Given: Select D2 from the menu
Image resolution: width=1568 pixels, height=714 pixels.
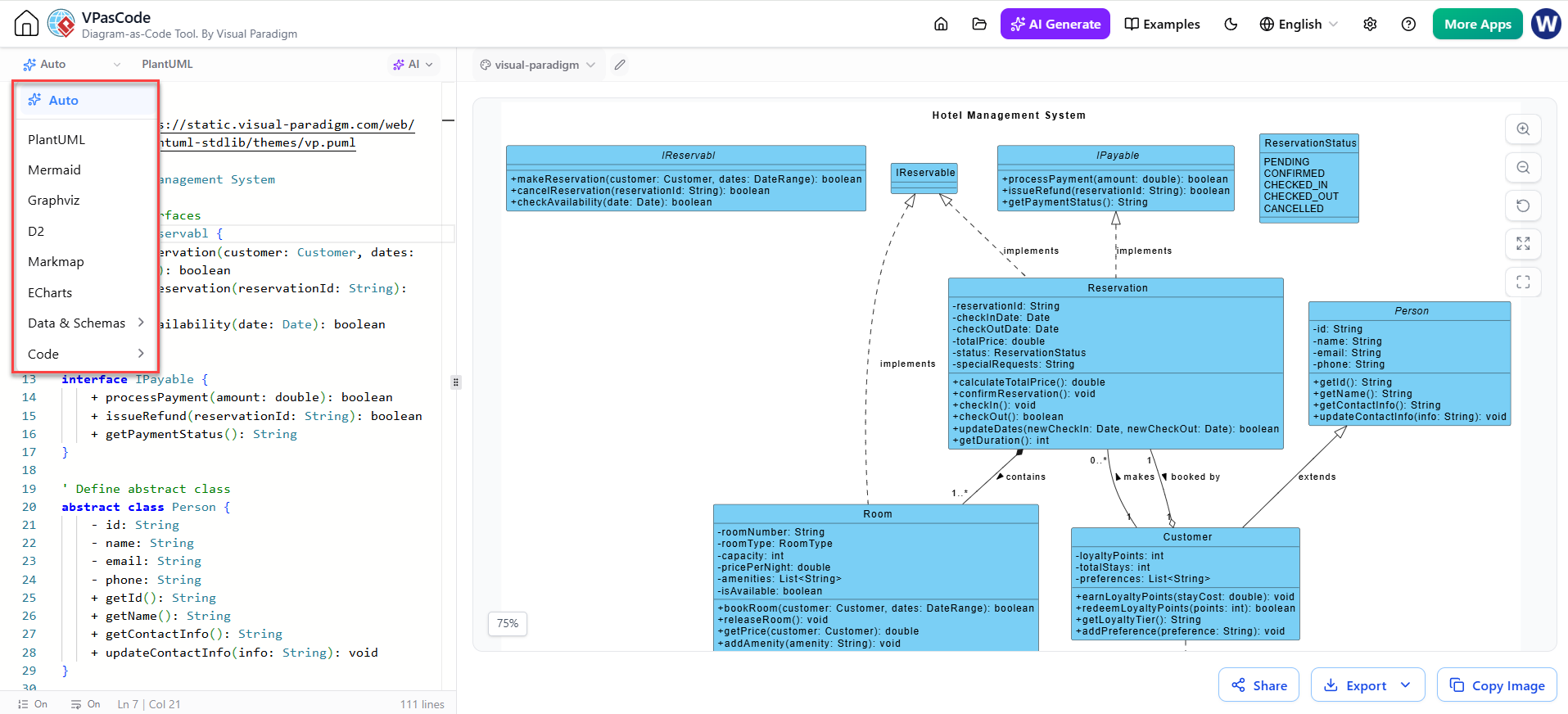Looking at the screenshot, I should click(87, 231).
